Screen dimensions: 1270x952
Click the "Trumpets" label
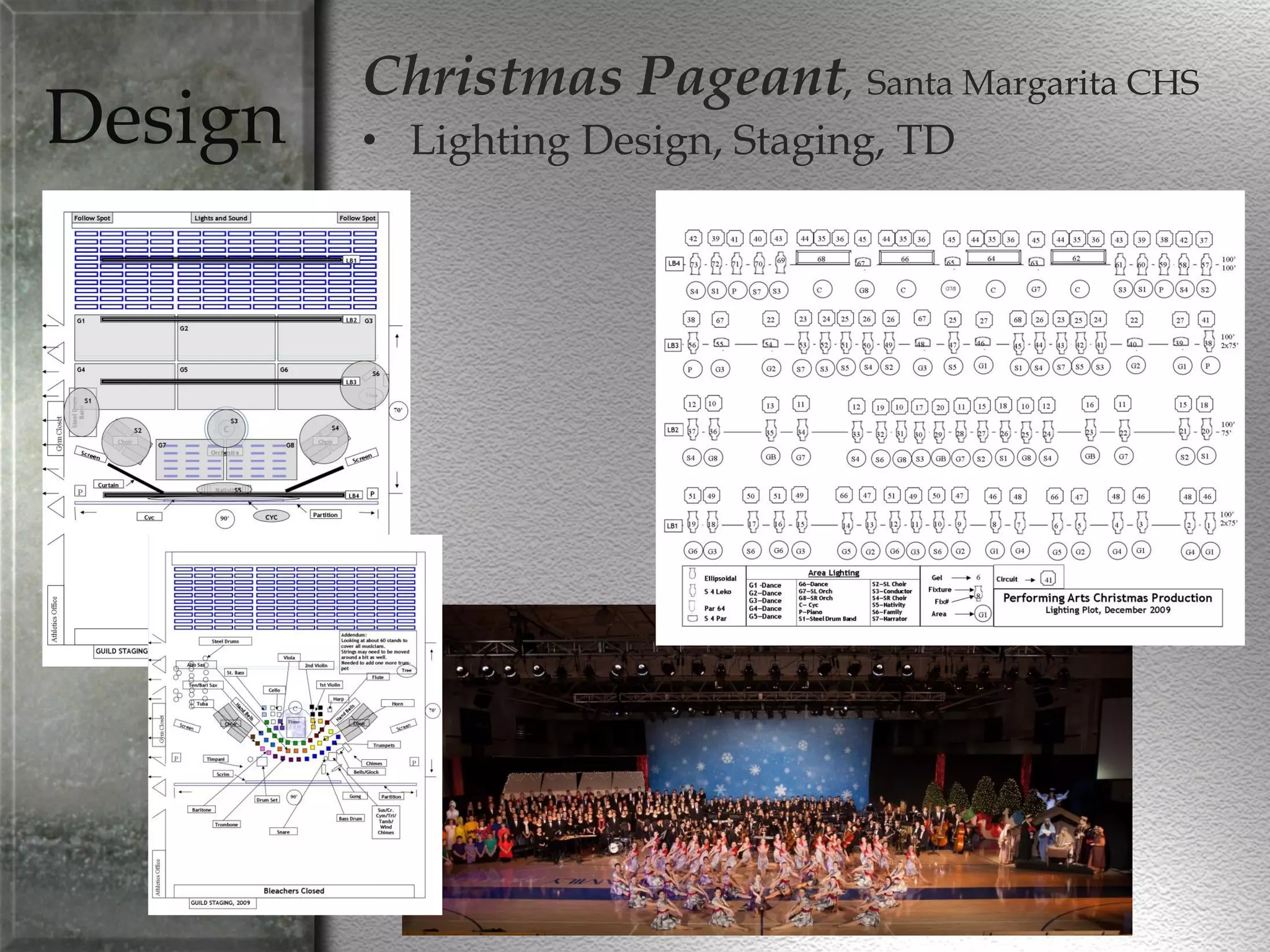point(384,745)
